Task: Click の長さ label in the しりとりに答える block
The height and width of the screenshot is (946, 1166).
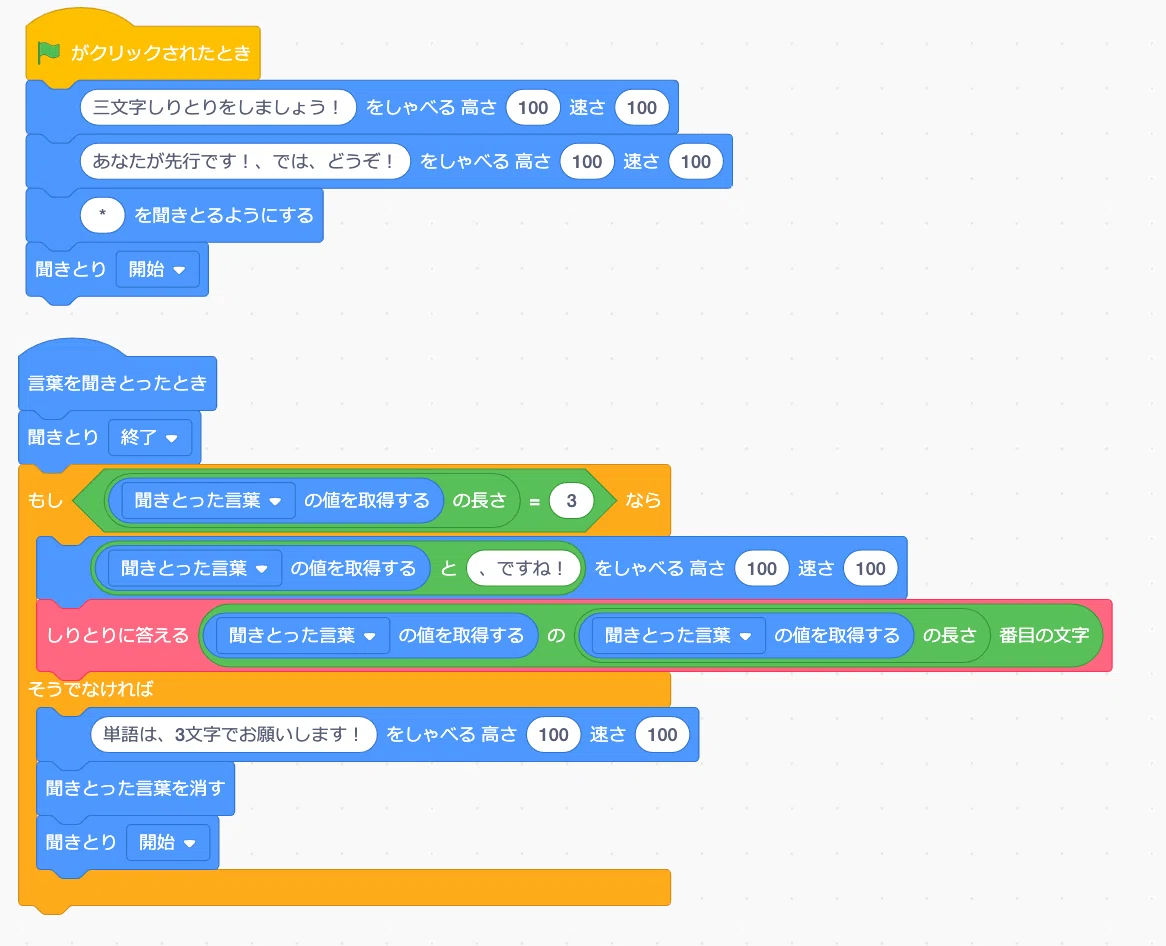Action: point(950,635)
